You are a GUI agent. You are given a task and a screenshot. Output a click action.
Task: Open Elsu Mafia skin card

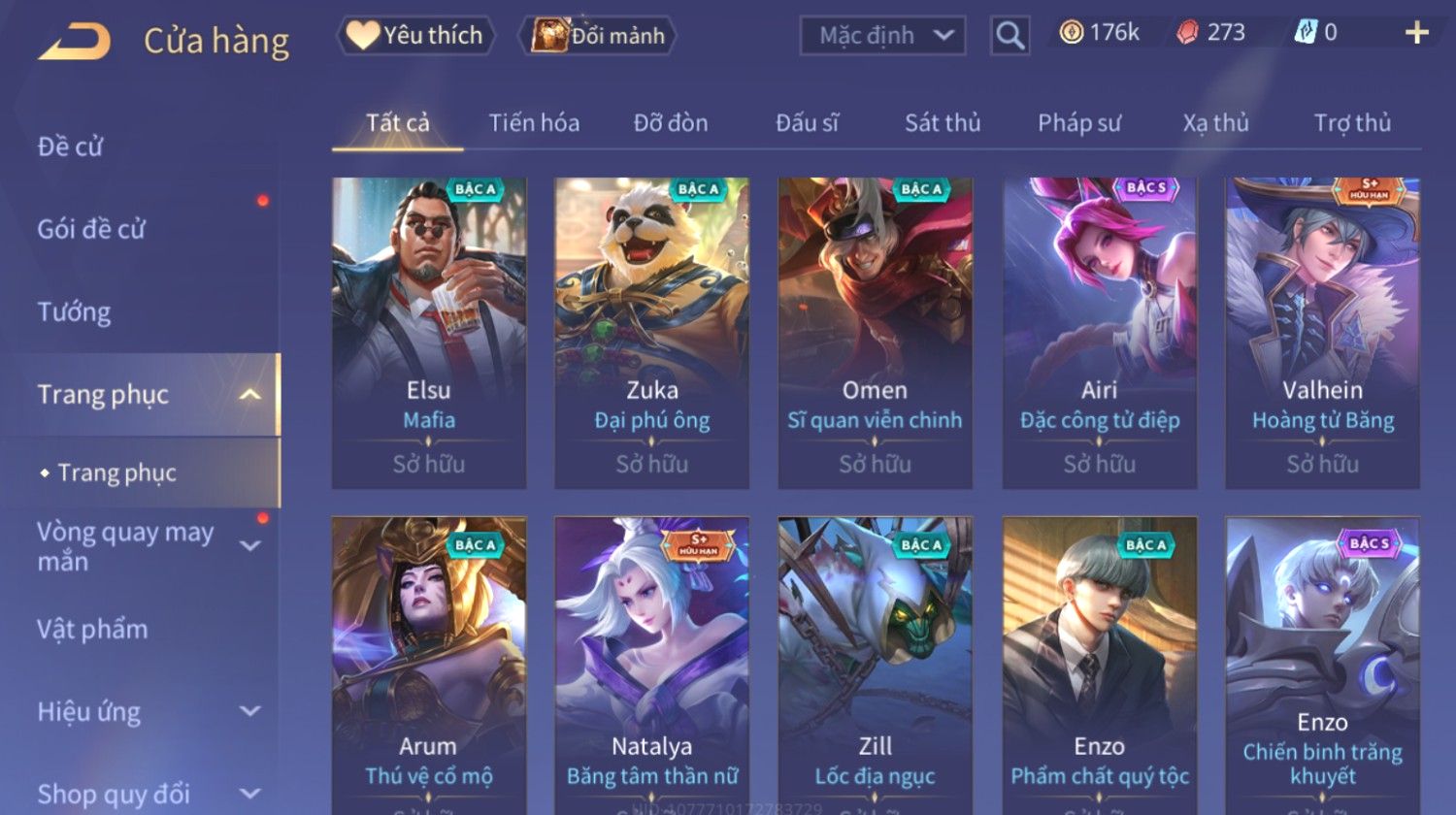pyautogui.click(x=429, y=333)
